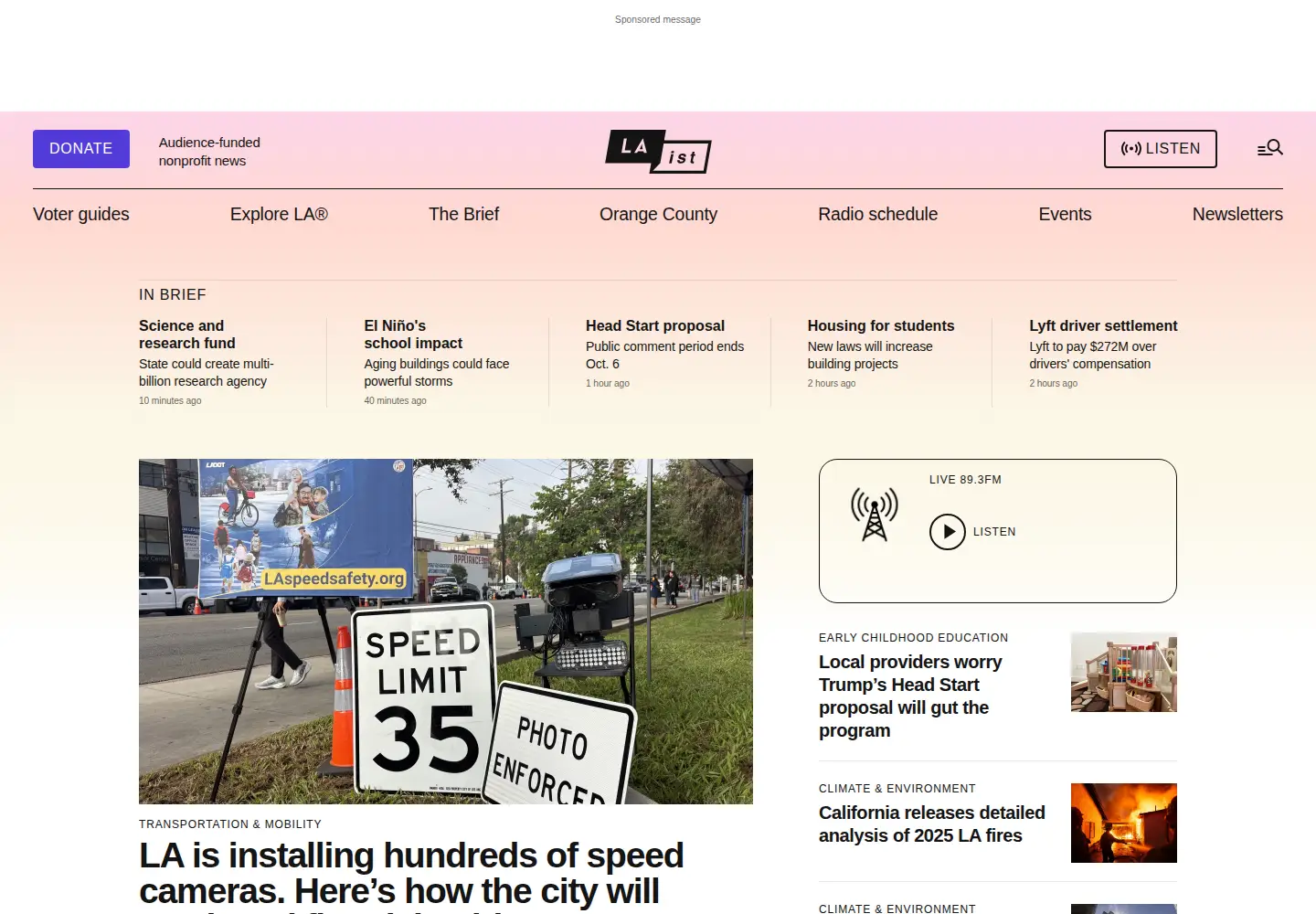
Task: Click the DONATE button
Action: tap(81, 149)
